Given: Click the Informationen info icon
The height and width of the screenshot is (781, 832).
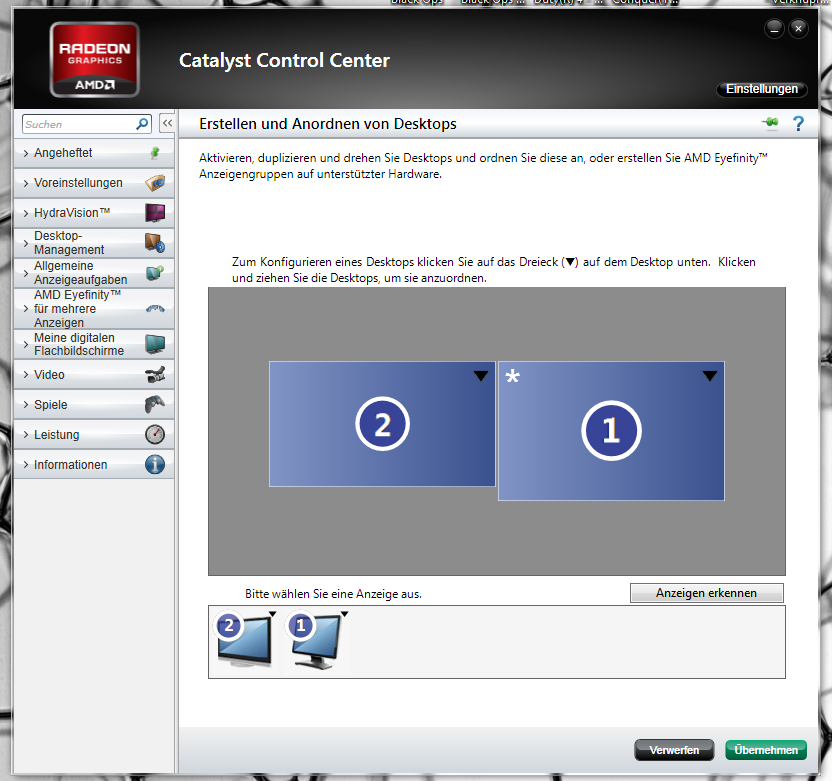Looking at the screenshot, I should click(155, 465).
